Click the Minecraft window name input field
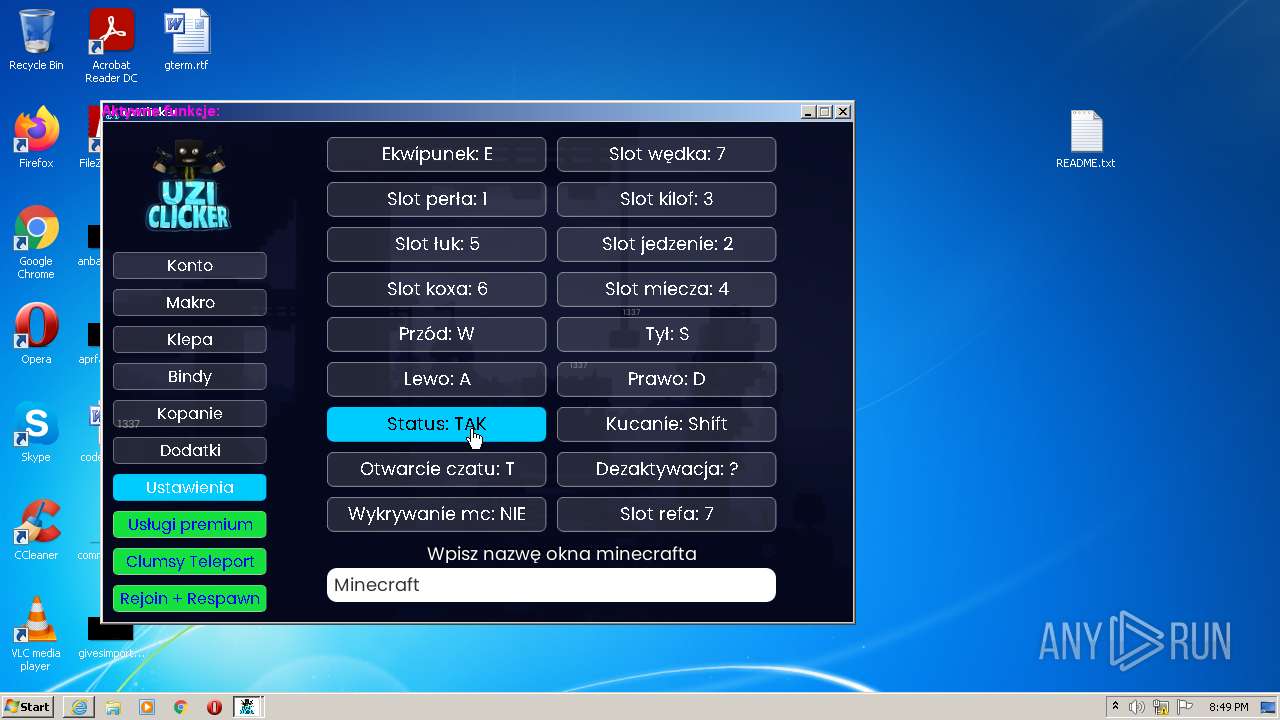Image resolution: width=1280 pixels, height=720 pixels. (x=551, y=585)
